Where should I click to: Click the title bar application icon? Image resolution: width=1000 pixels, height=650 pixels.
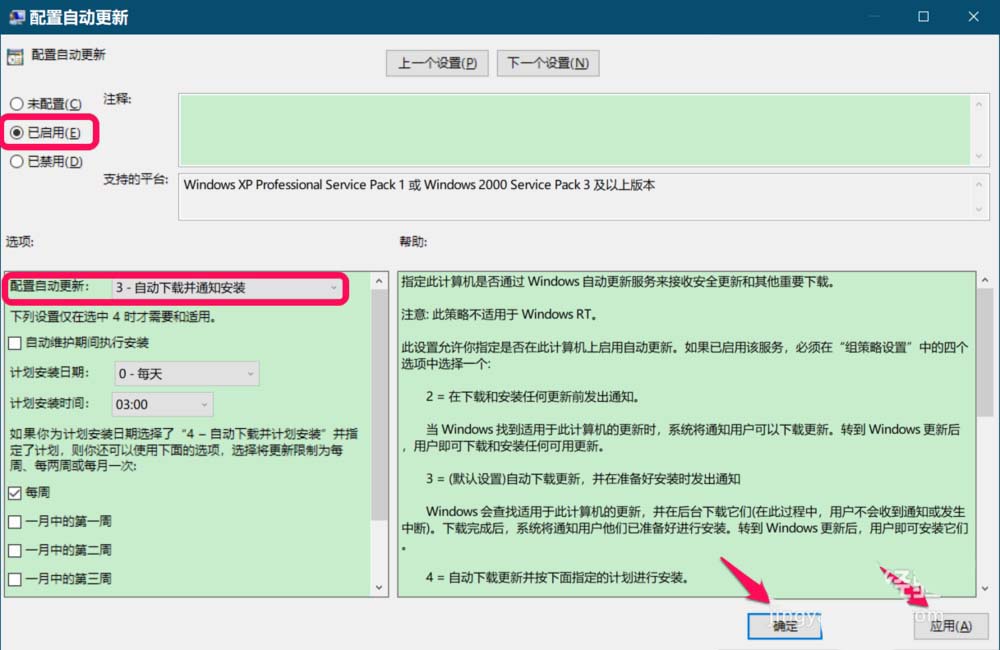(17, 17)
